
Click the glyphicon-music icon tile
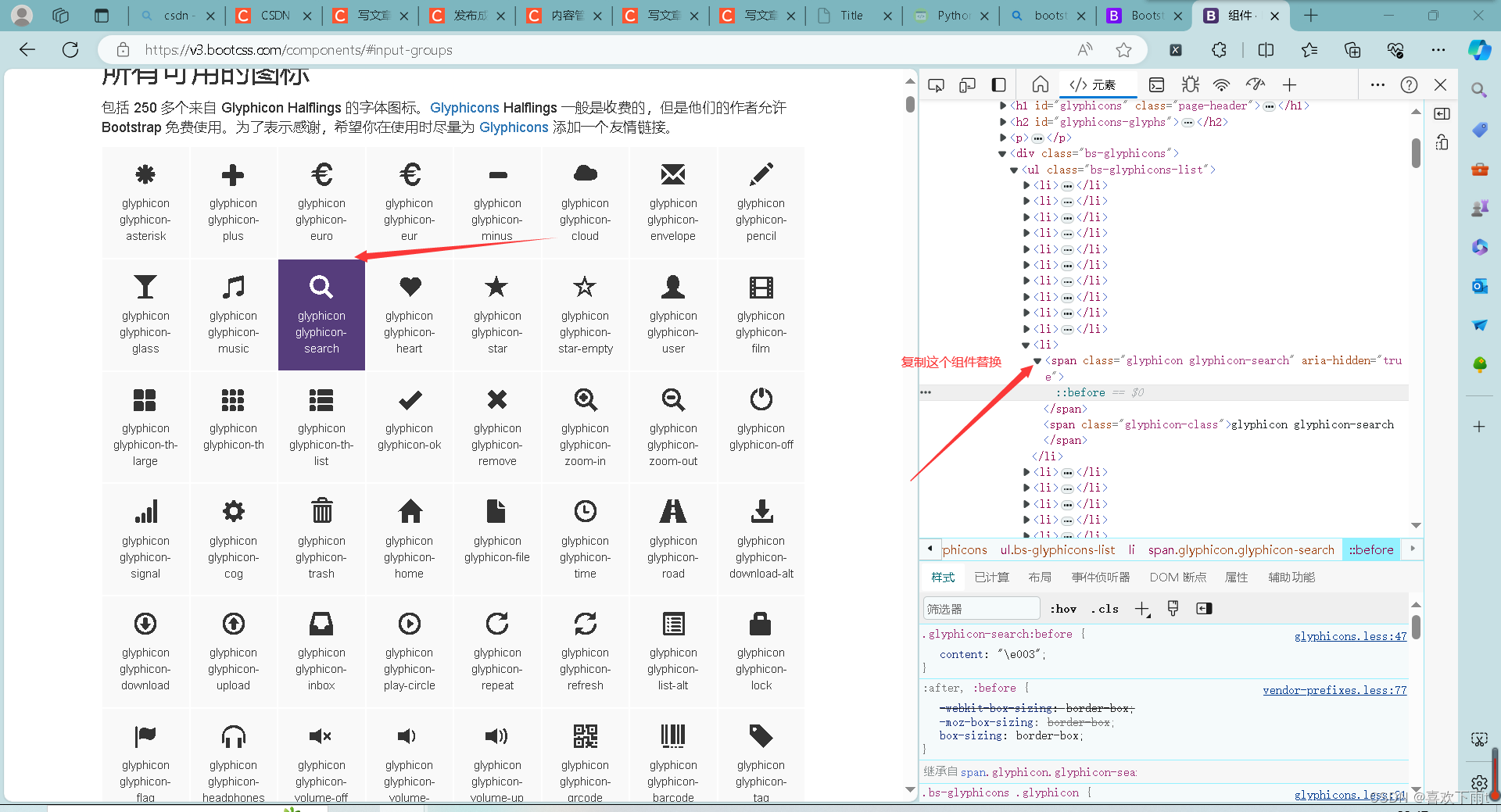pyautogui.click(x=233, y=315)
